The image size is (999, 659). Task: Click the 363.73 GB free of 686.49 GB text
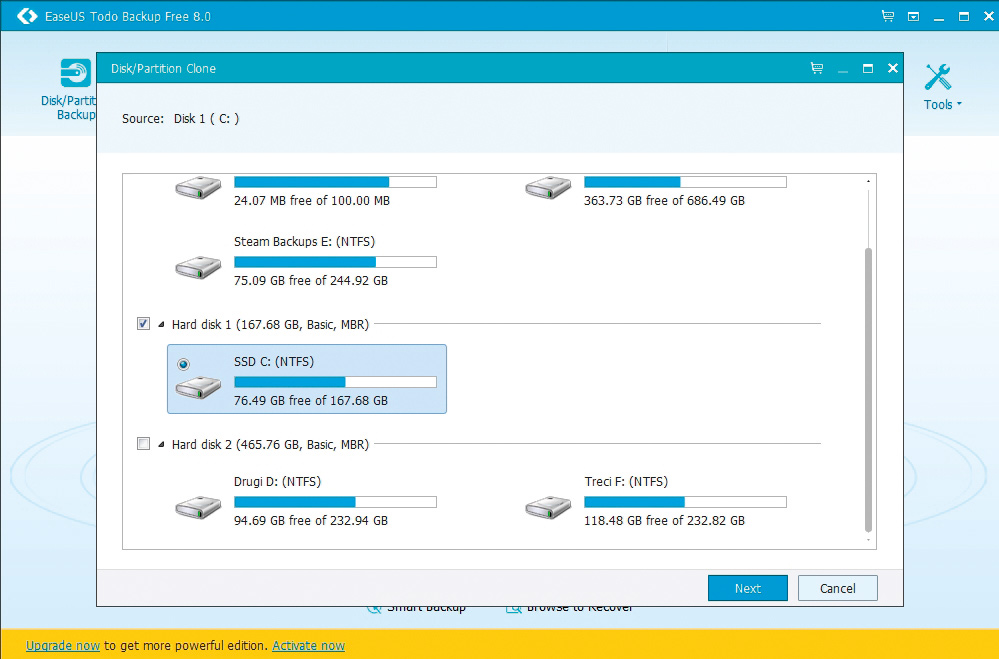pyautogui.click(x=664, y=201)
